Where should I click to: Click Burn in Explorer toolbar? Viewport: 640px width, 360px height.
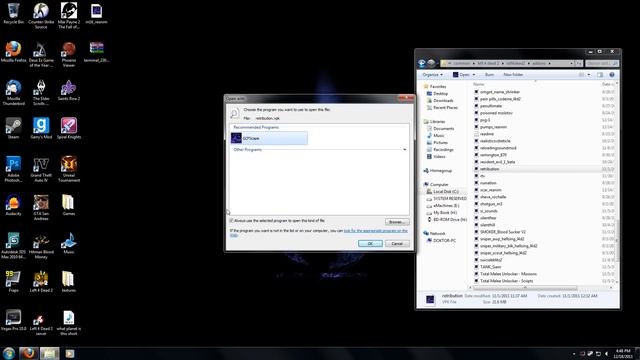(489, 75)
